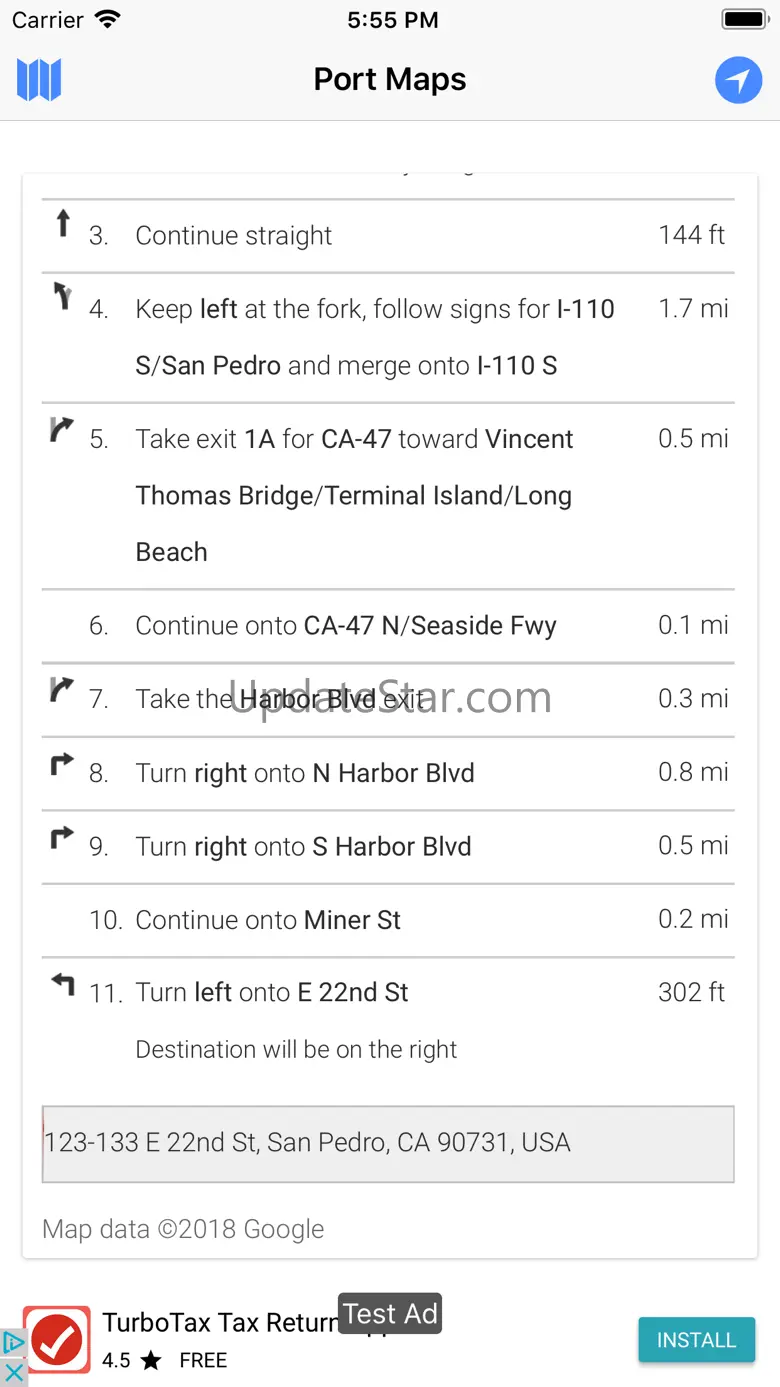
Task: Click the TurboTax Tax Return ad title
Action: (220, 1323)
